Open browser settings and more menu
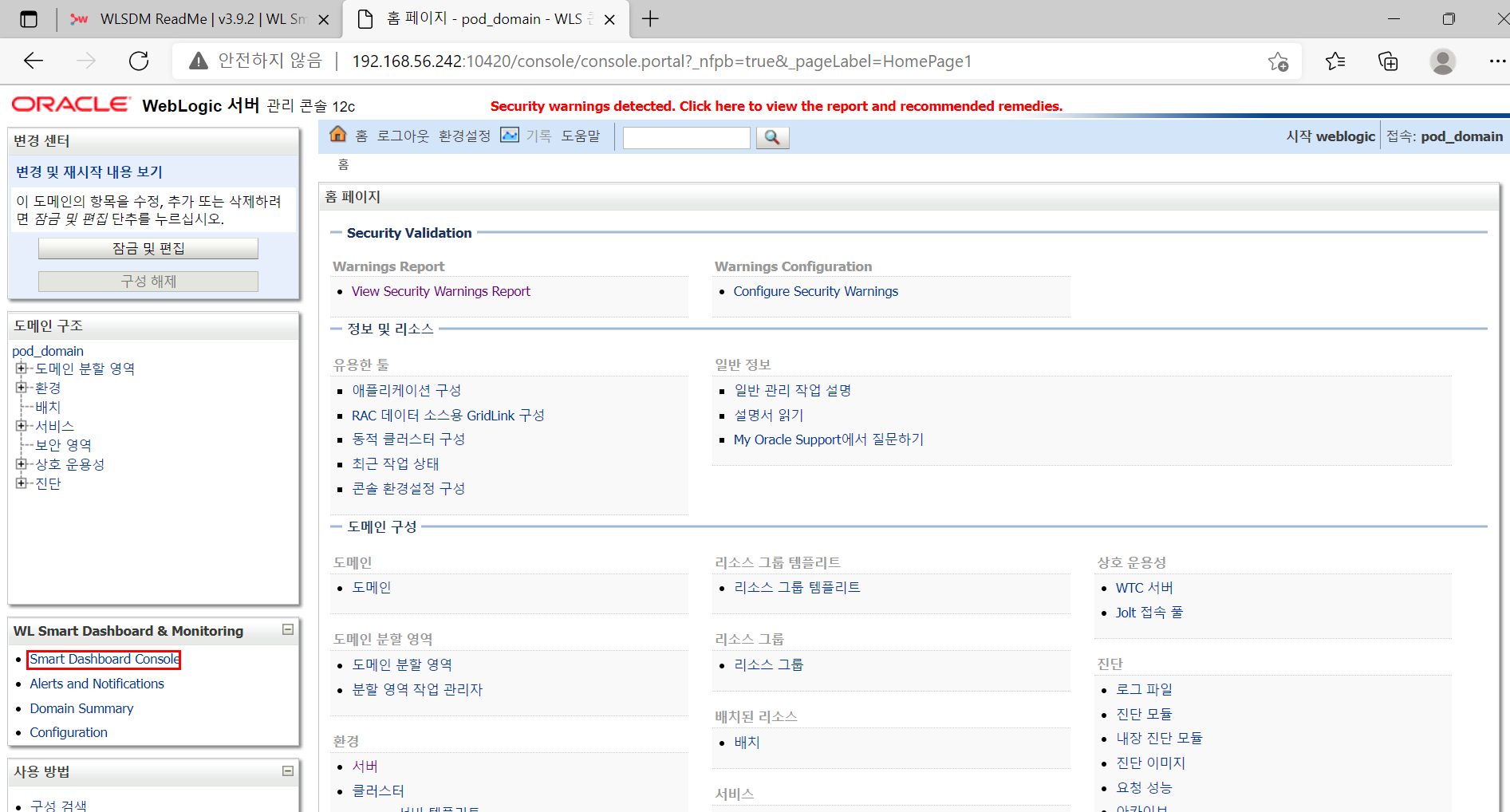 1497,61
